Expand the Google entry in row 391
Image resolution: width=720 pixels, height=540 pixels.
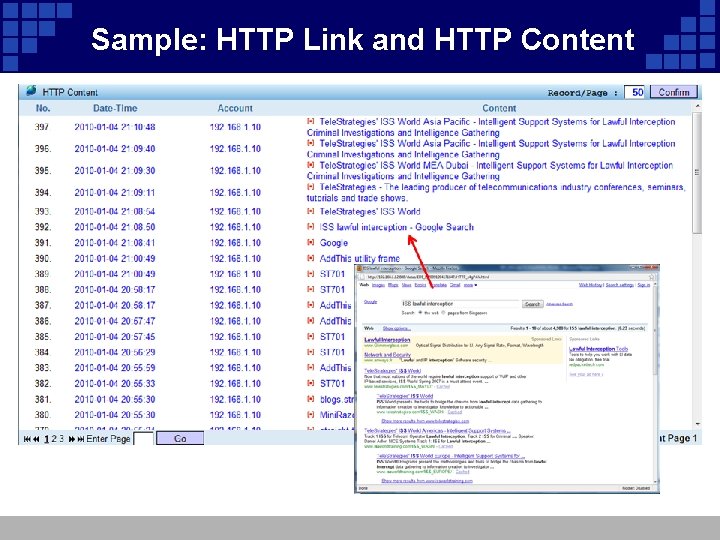tap(311, 242)
